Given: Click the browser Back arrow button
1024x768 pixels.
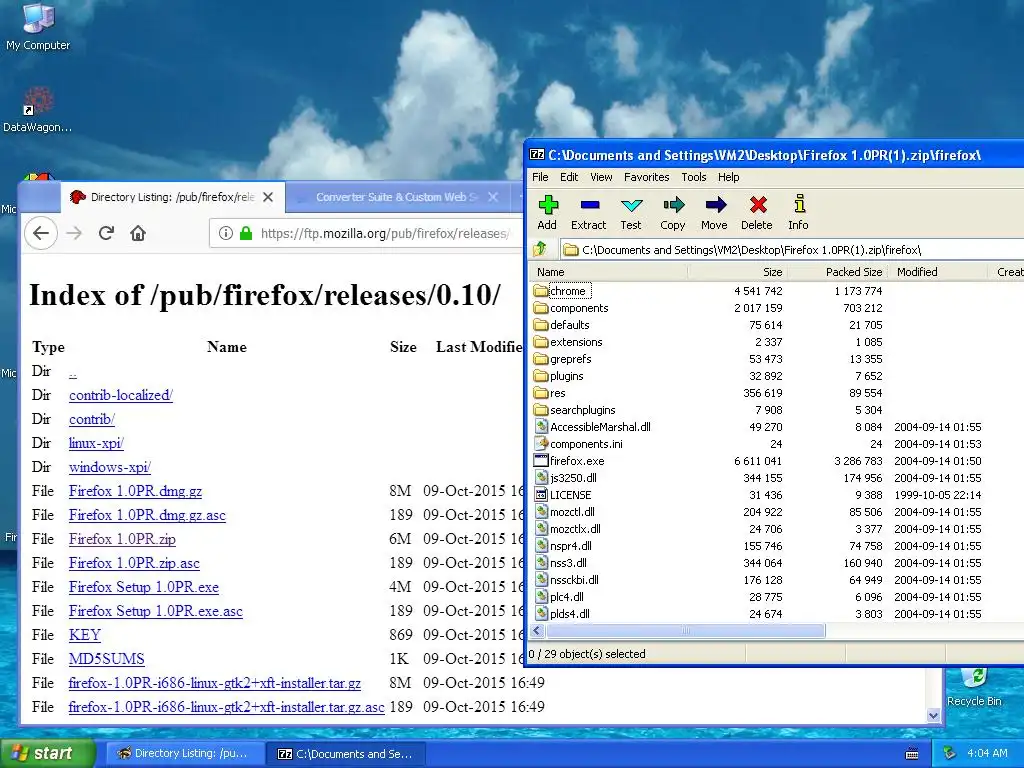Looking at the screenshot, I should click(40, 233).
